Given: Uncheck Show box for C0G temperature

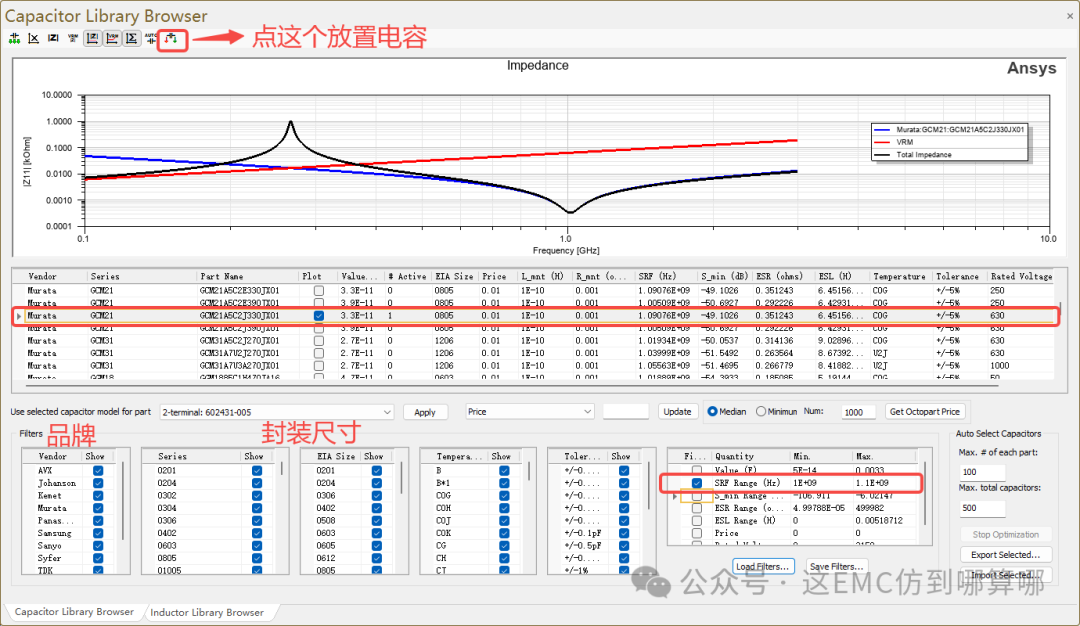Looking at the screenshot, I should 504,496.
